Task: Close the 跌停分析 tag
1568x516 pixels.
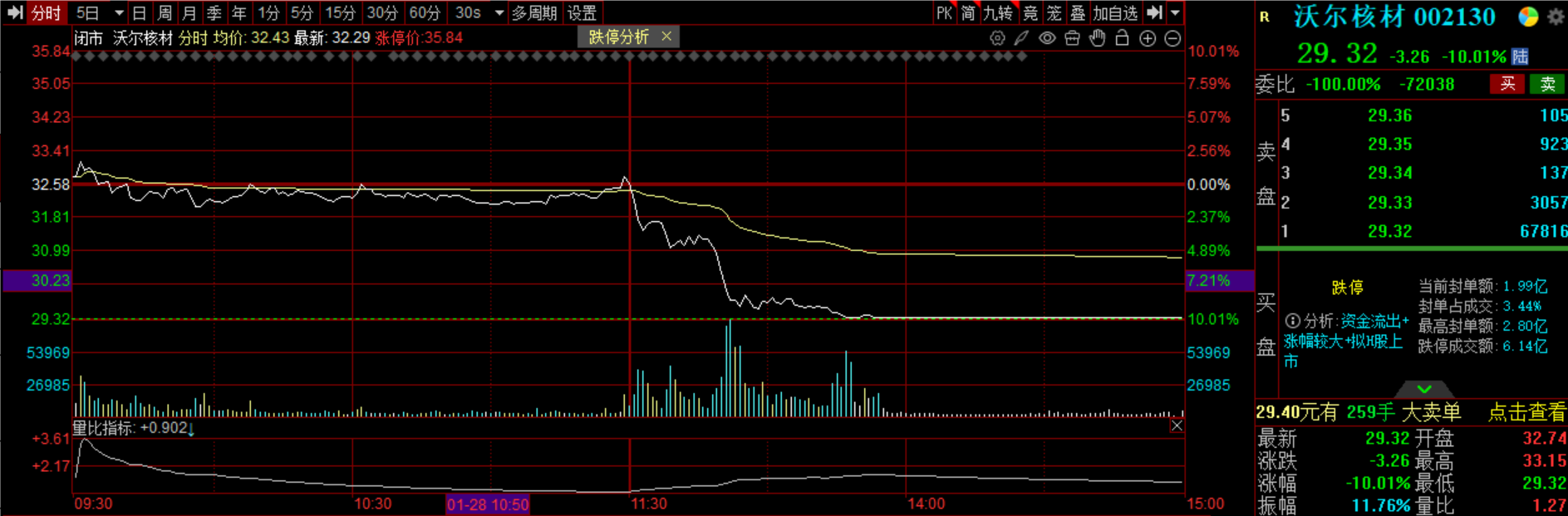Action: tap(666, 37)
